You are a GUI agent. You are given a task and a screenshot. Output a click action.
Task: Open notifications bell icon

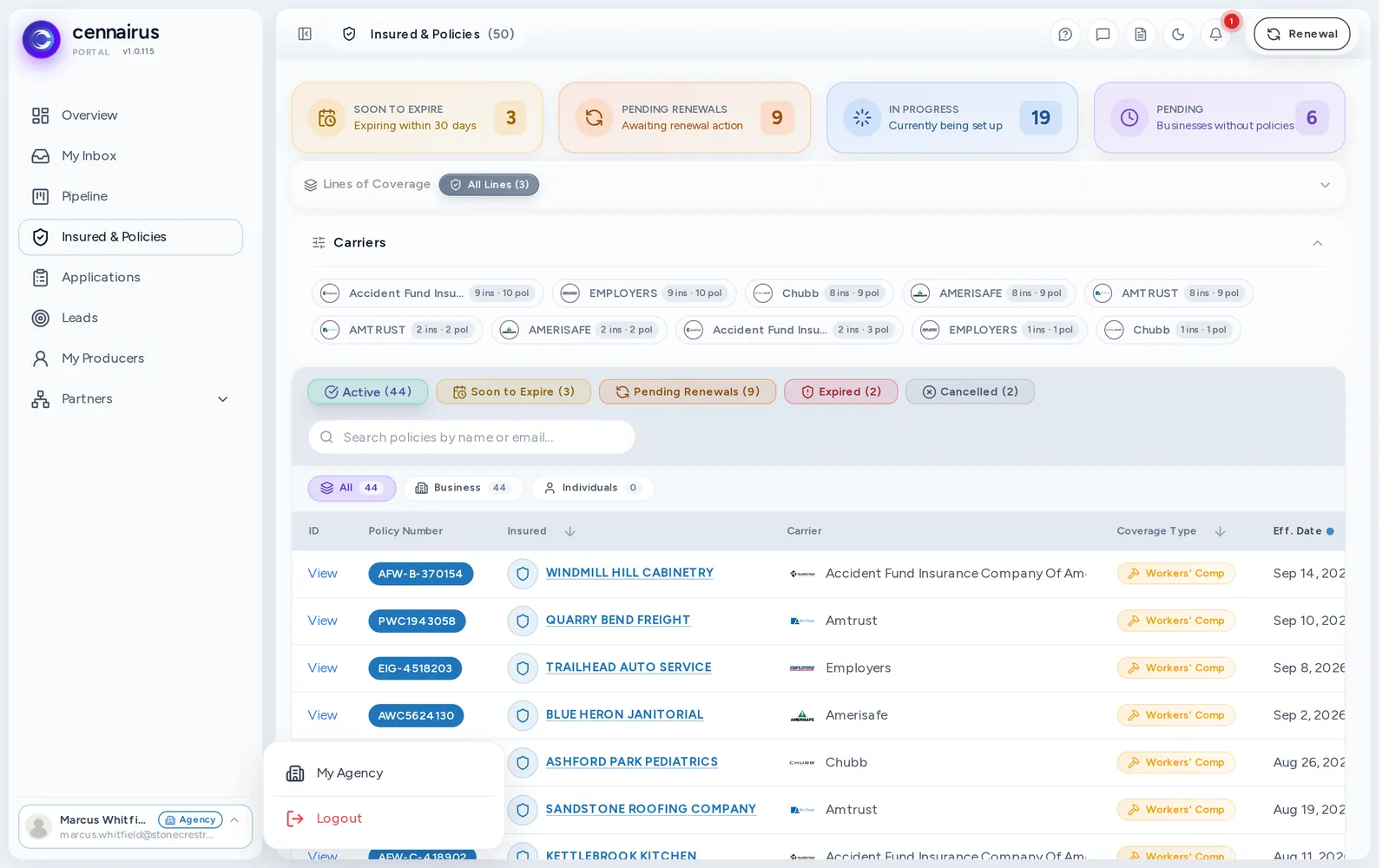[x=1215, y=34]
